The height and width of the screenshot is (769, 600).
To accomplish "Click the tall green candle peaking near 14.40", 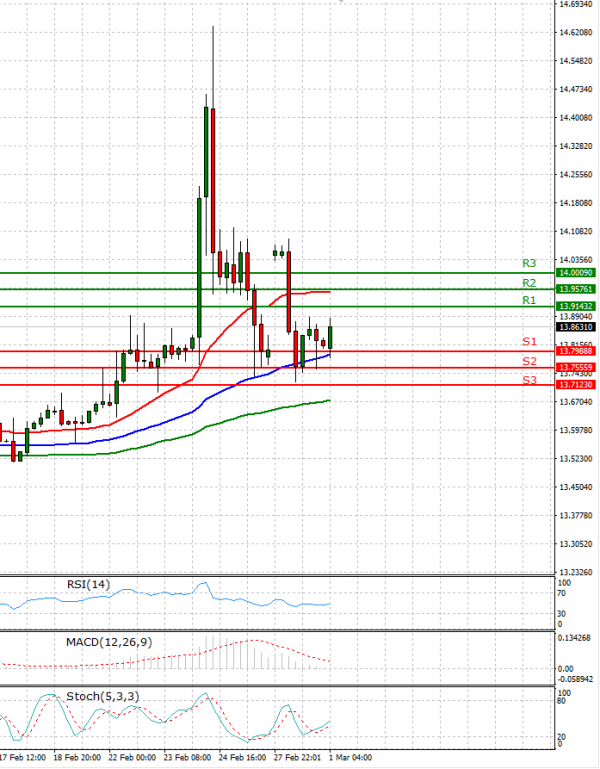I will point(206,152).
